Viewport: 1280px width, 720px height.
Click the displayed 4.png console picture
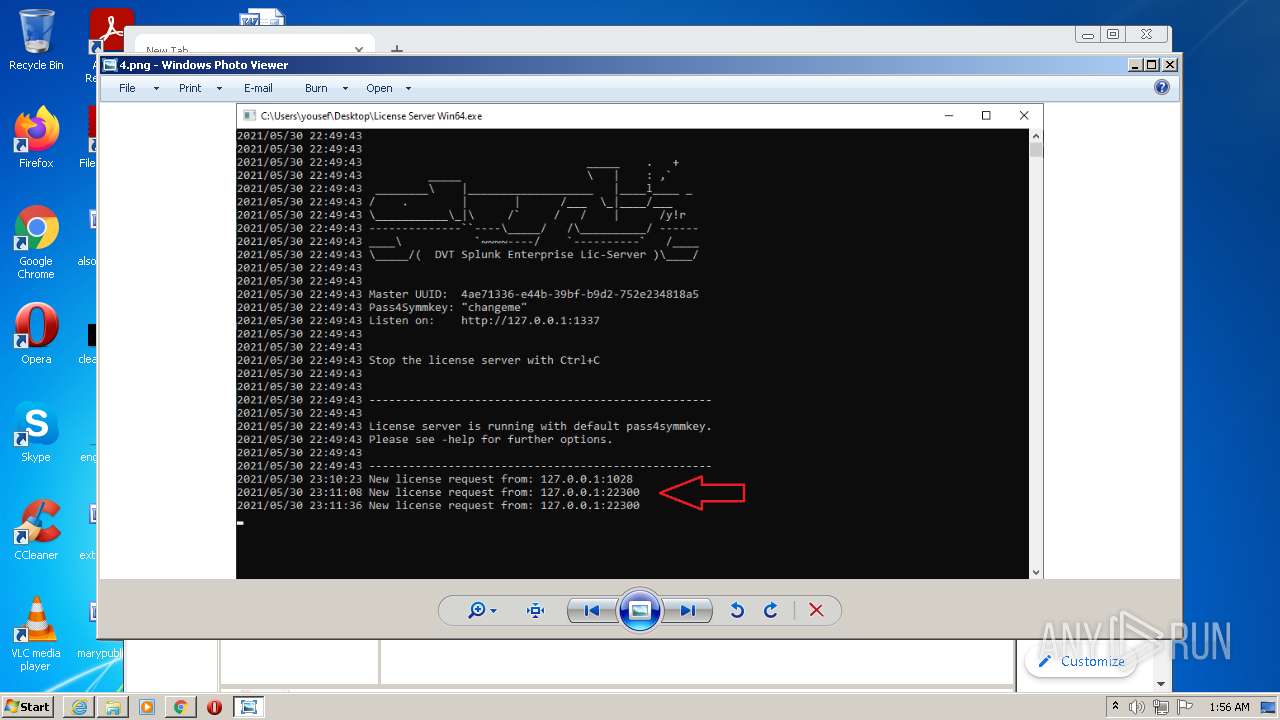[x=639, y=341]
